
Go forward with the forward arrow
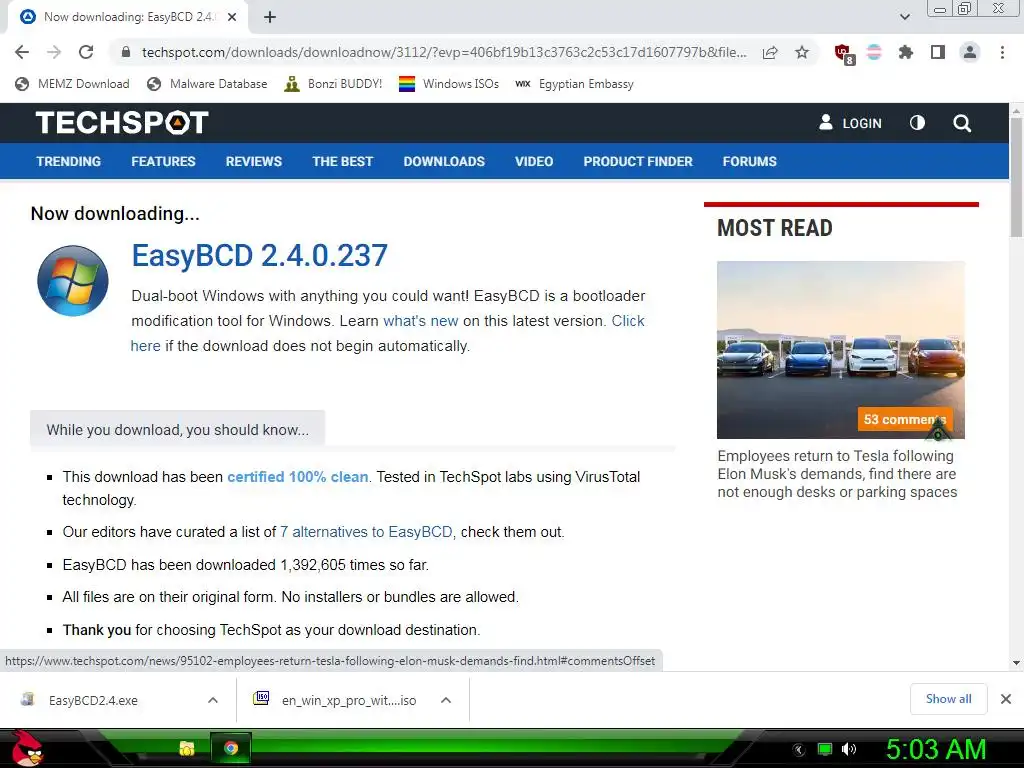click(54, 52)
